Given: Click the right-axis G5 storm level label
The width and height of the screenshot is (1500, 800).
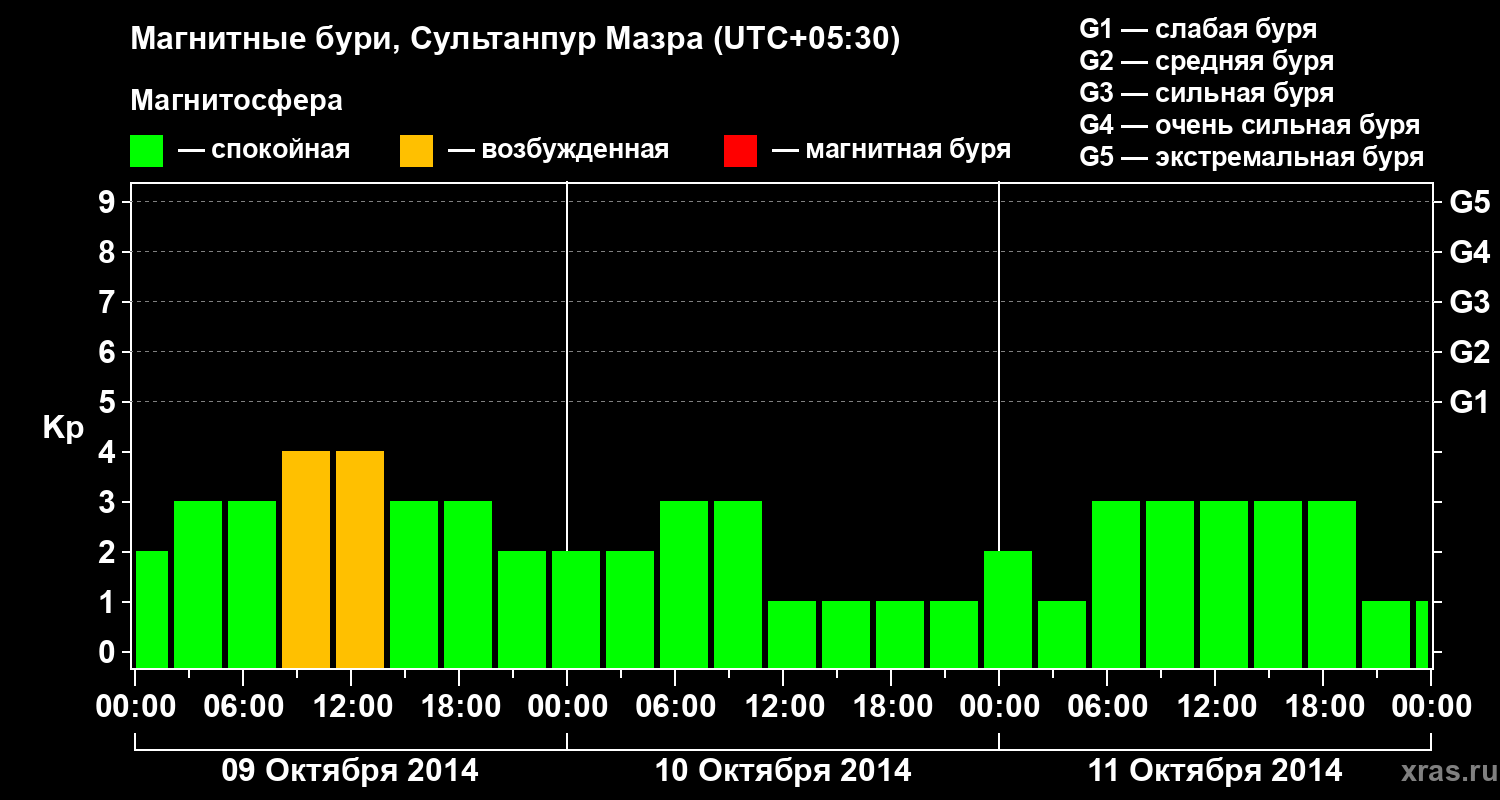Looking at the screenshot, I should coord(1470,202).
